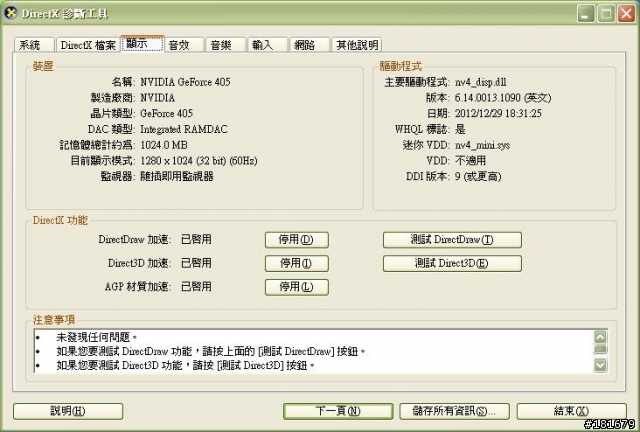Image resolution: width=640 pixels, height=432 pixels.
Task: Click the device name NVIDIA GeForce 405
Action: [185, 82]
